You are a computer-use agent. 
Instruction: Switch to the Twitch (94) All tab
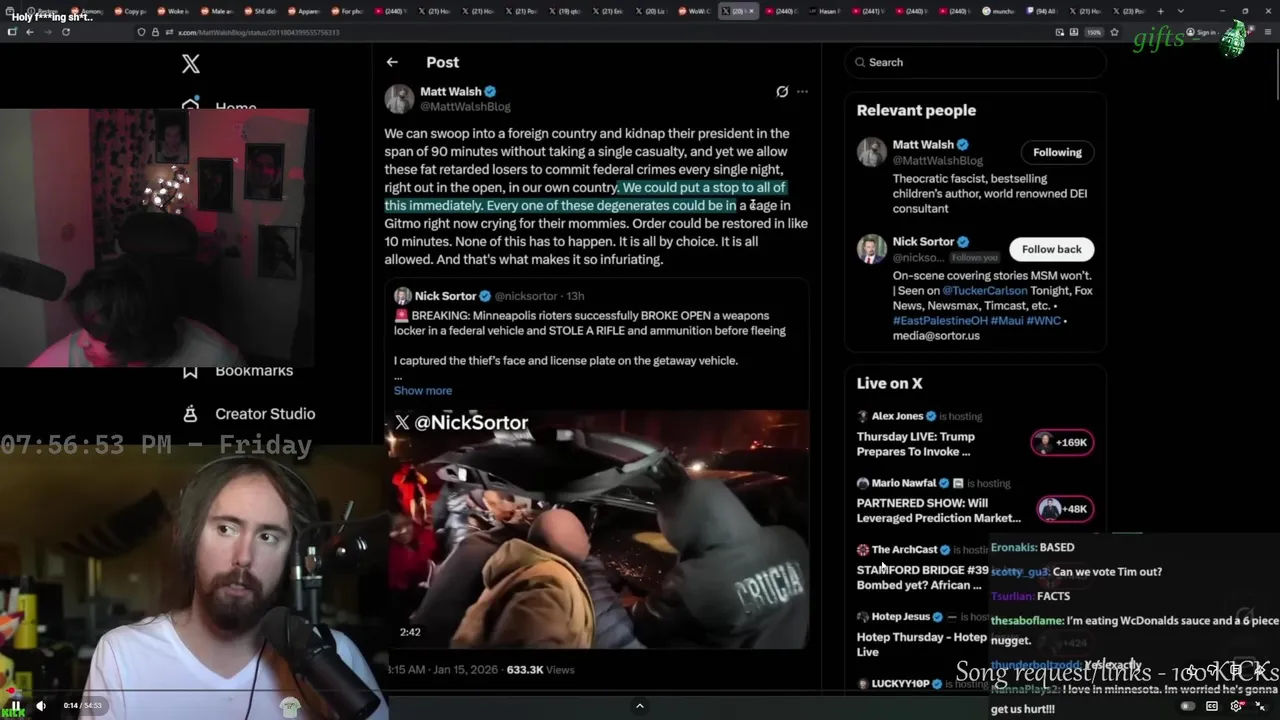pyautogui.click(x=1041, y=11)
